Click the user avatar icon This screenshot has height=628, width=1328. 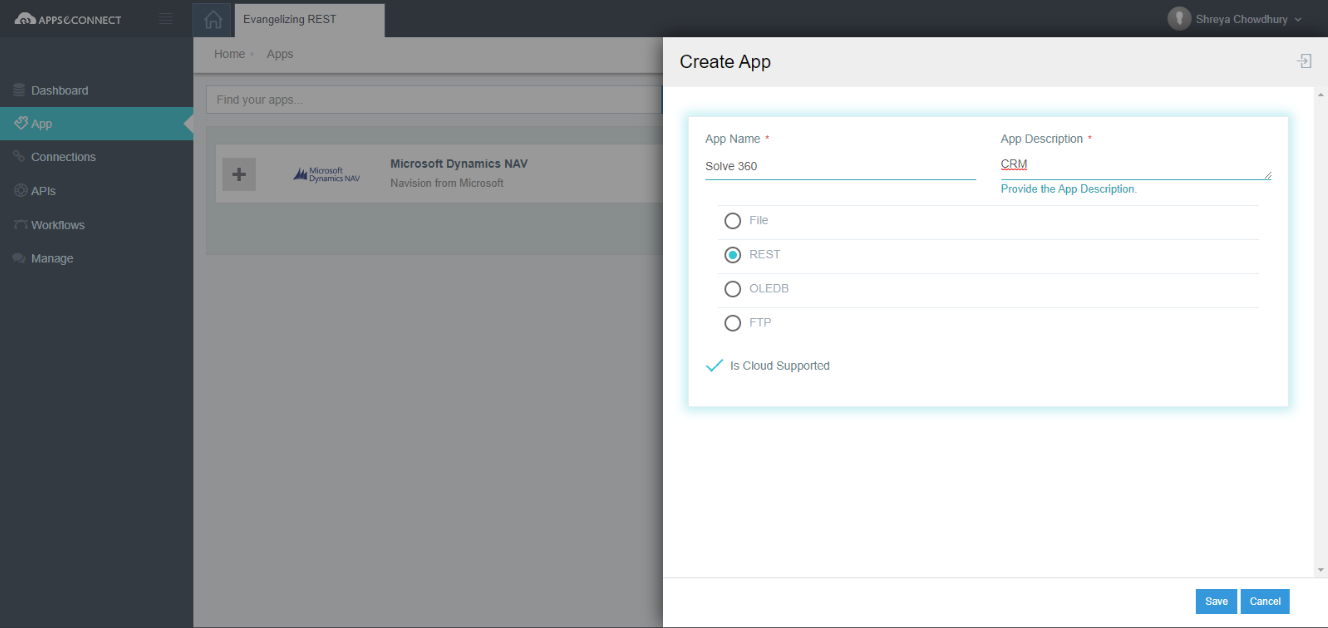[x=1180, y=19]
